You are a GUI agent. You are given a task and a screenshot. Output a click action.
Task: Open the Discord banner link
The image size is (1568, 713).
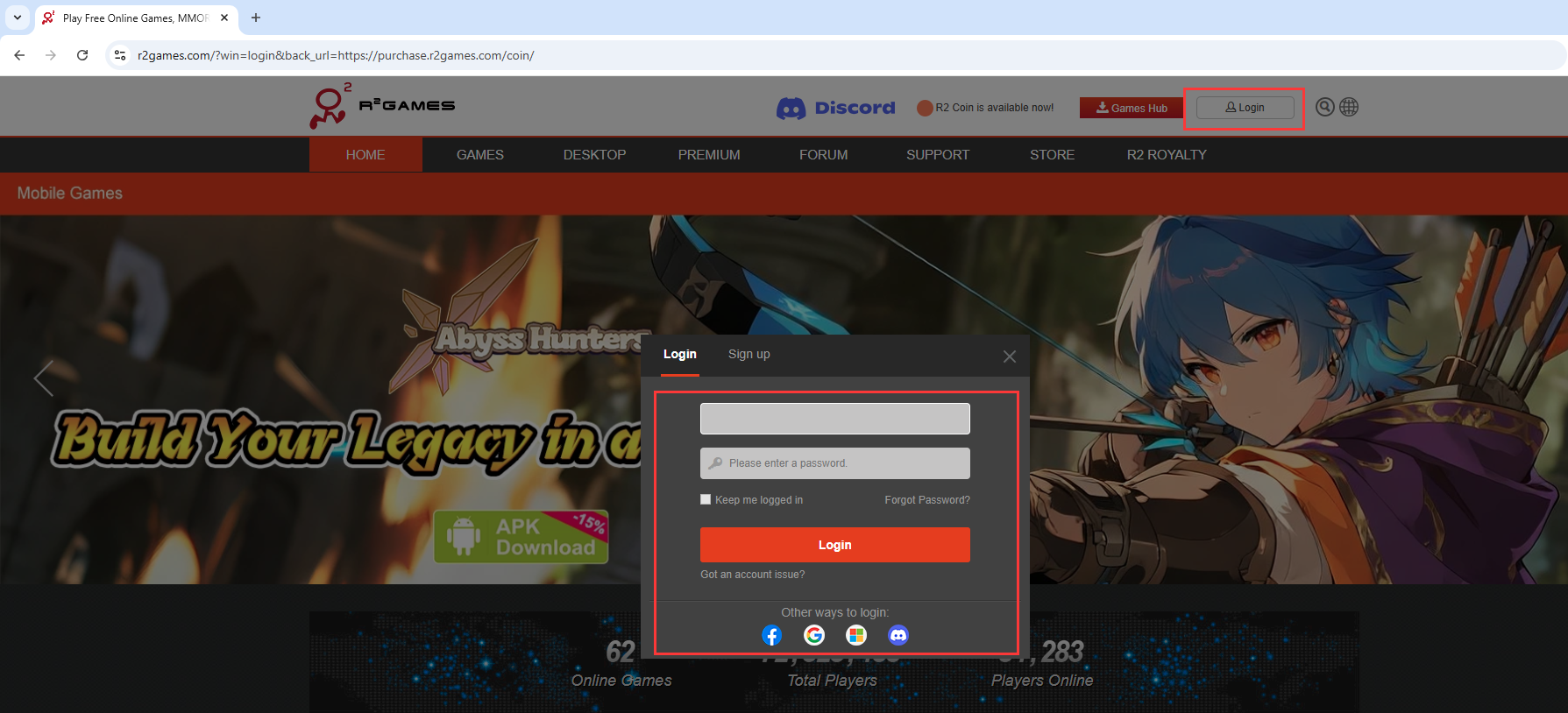[x=836, y=108]
